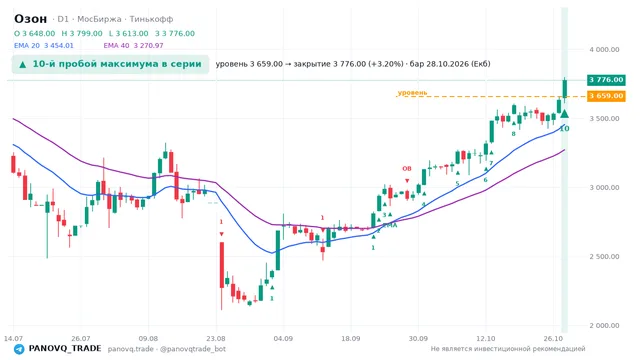Click the 26.07 date axis label
The width and height of the screenshot is (640, 360).
click(x=80, y=338)
